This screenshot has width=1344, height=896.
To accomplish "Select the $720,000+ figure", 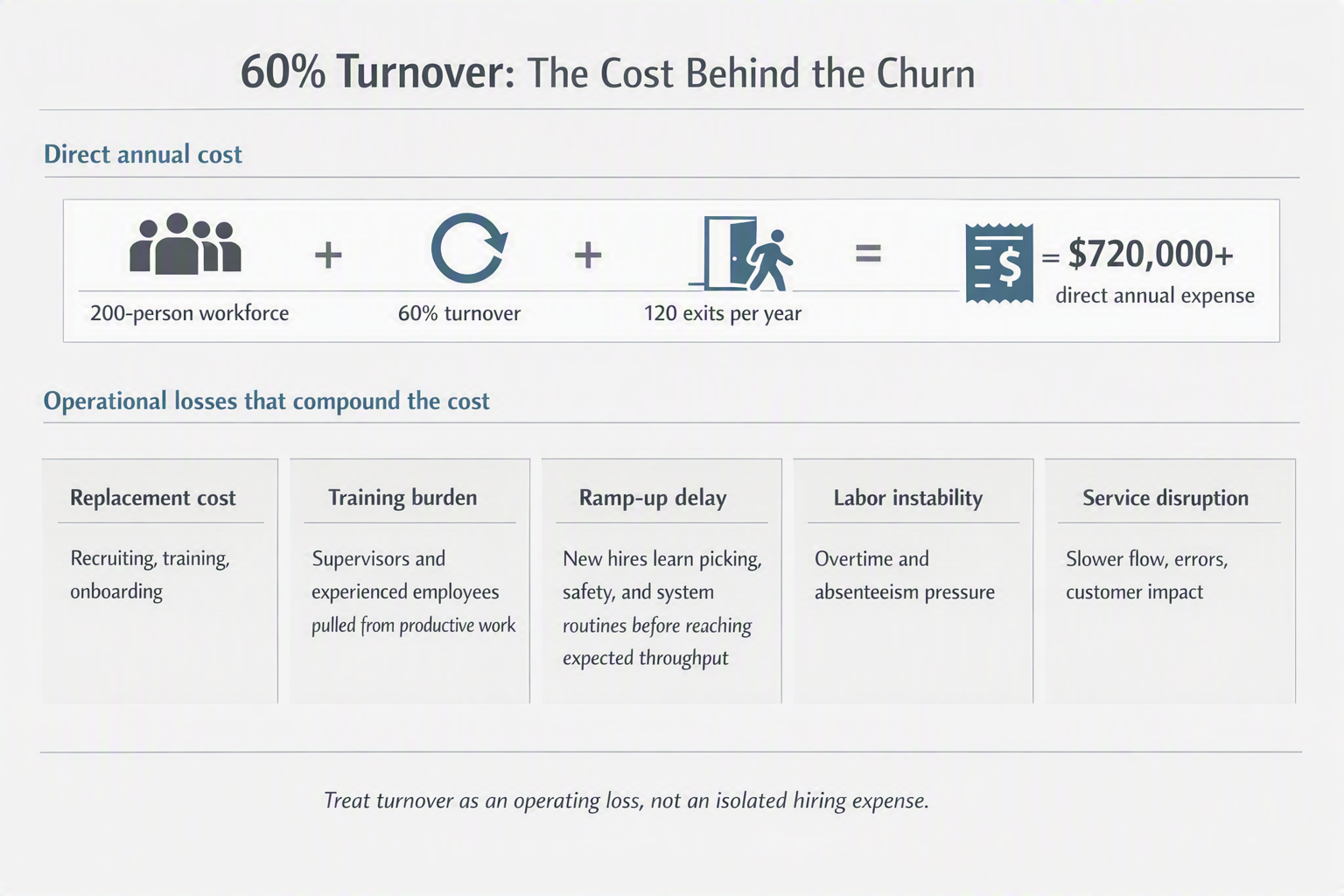I will [1151, 254].
